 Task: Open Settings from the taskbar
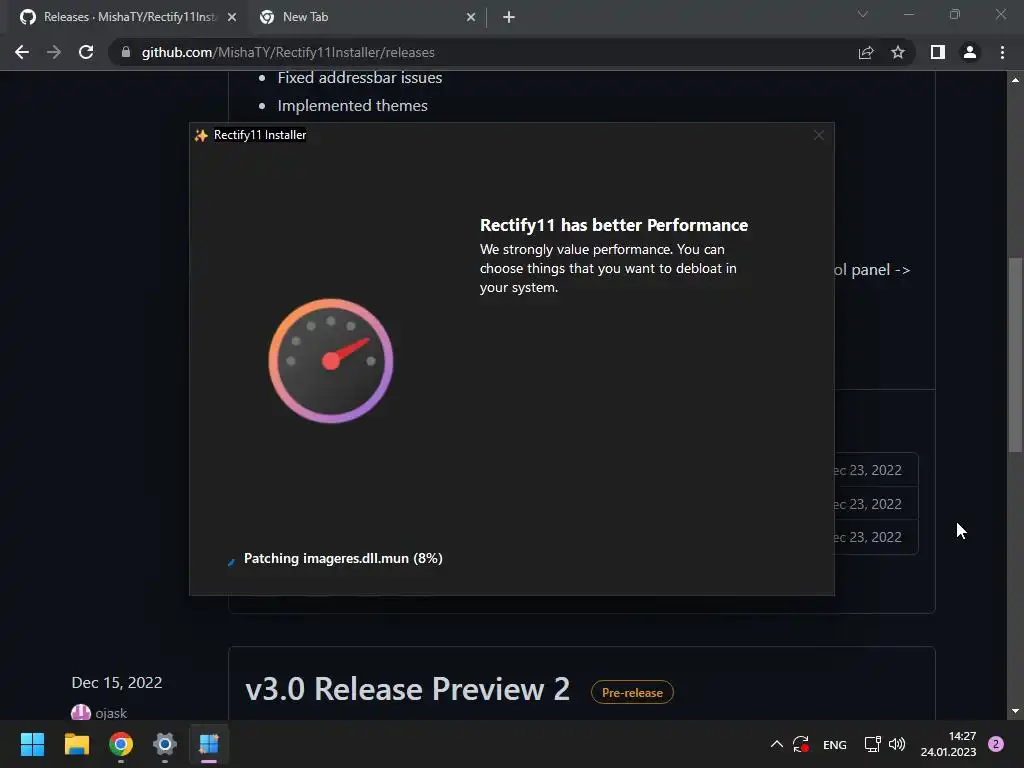point(165,744)
